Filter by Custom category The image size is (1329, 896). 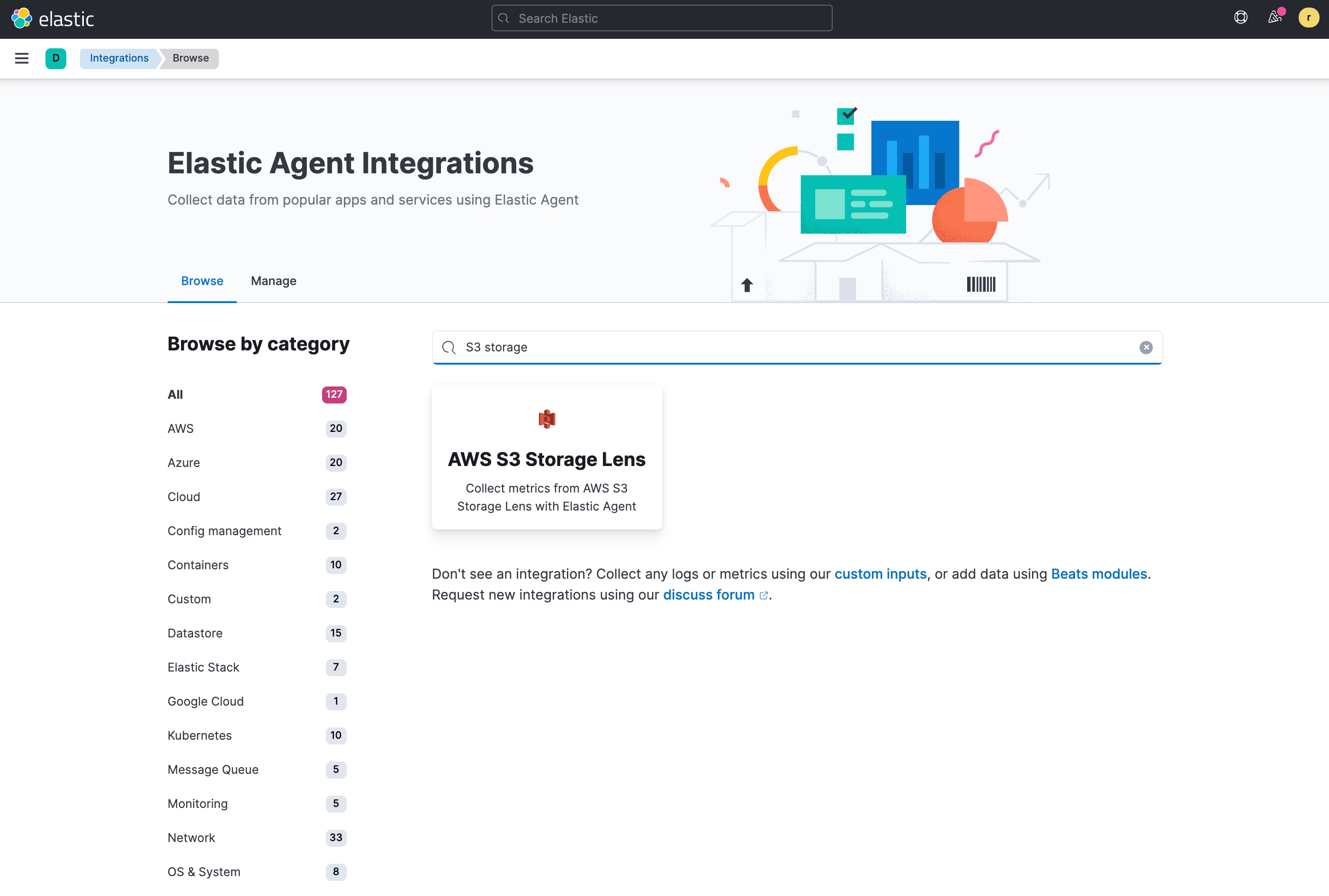coord(257,600)
